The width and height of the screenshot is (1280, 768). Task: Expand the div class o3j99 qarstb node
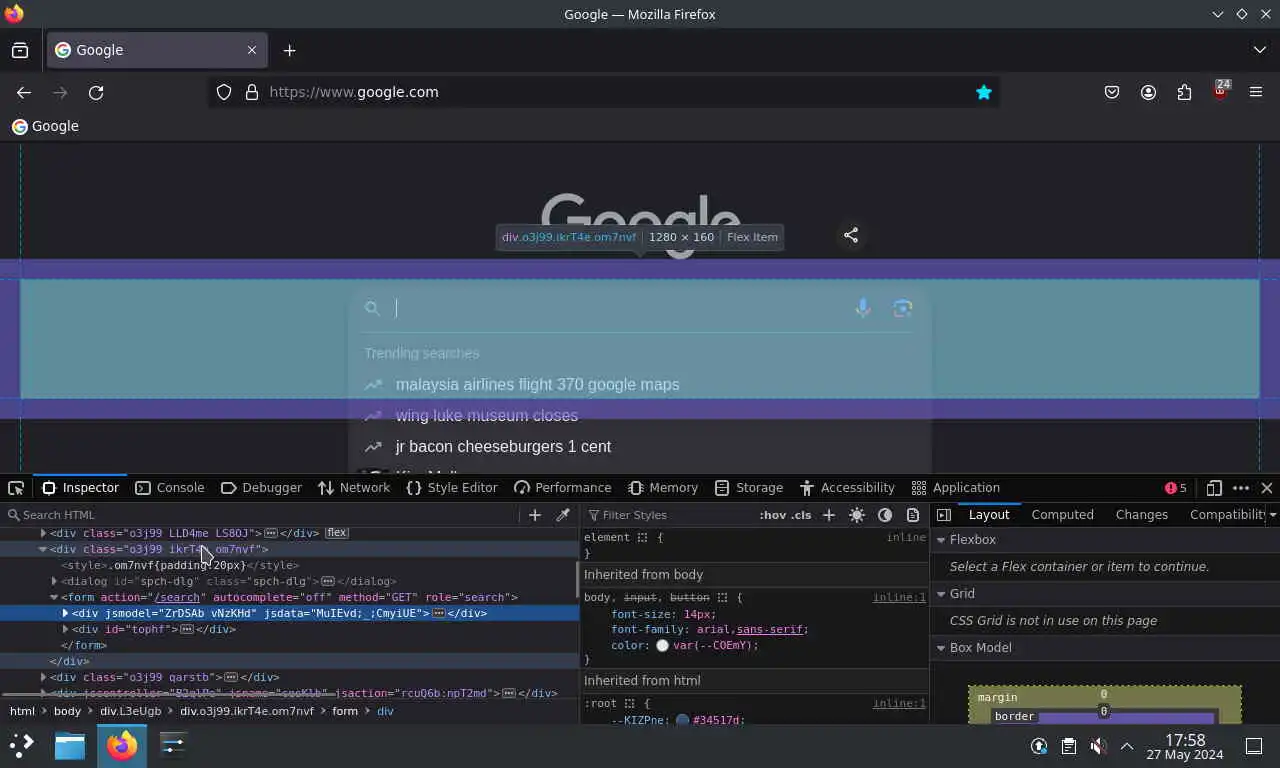(x=43, y=677)
